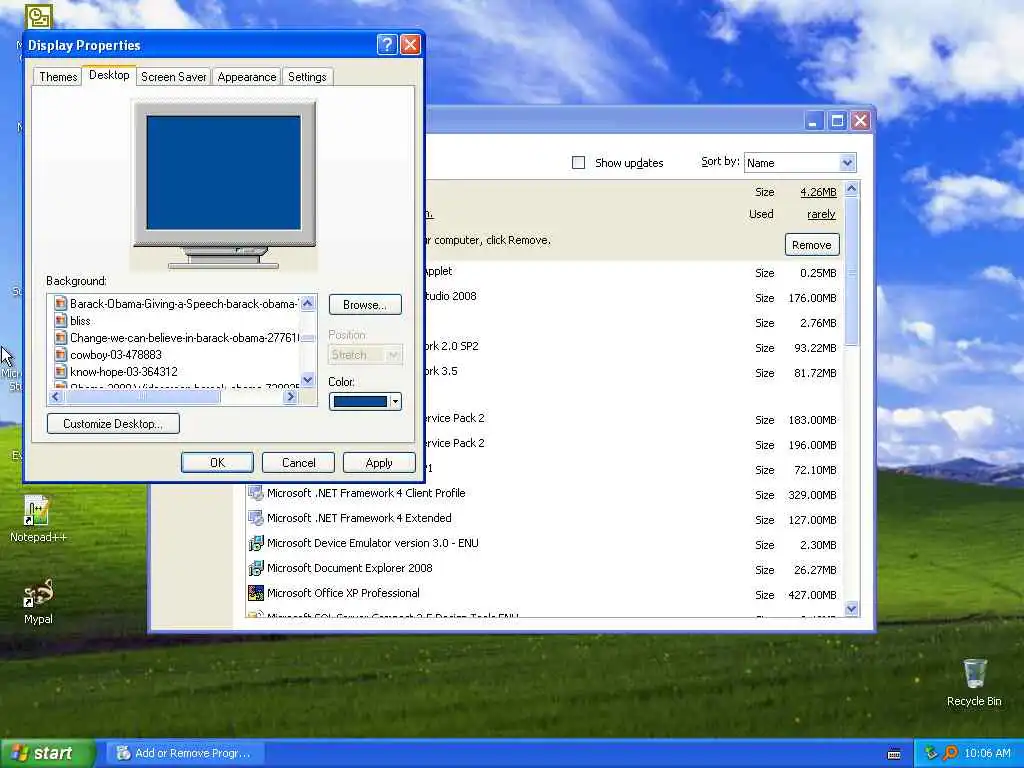Click Microsoft Document Explorer 2008 icon
This screenshot has height=768, width=1024.
click(x=255, y=568)
